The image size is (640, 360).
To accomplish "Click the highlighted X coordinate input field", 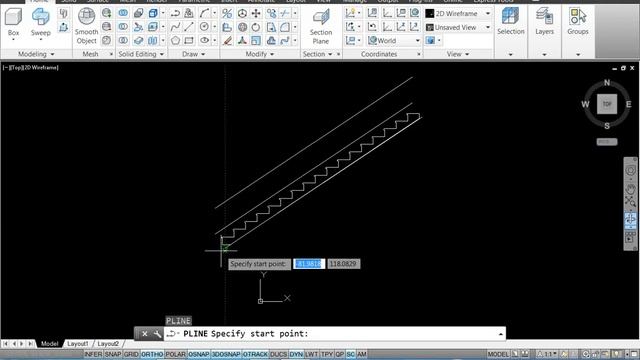I will (x=309, y=264).
